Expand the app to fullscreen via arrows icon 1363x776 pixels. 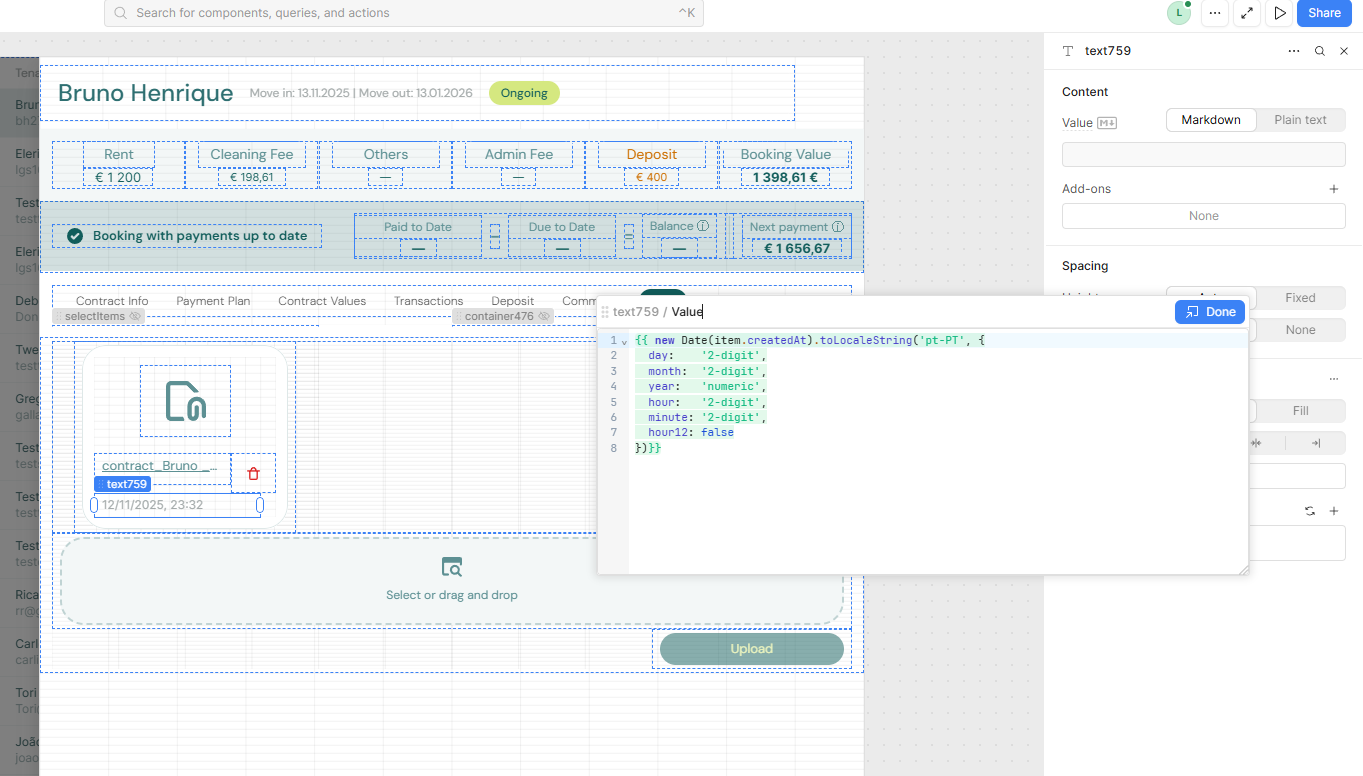point(1247,13)
